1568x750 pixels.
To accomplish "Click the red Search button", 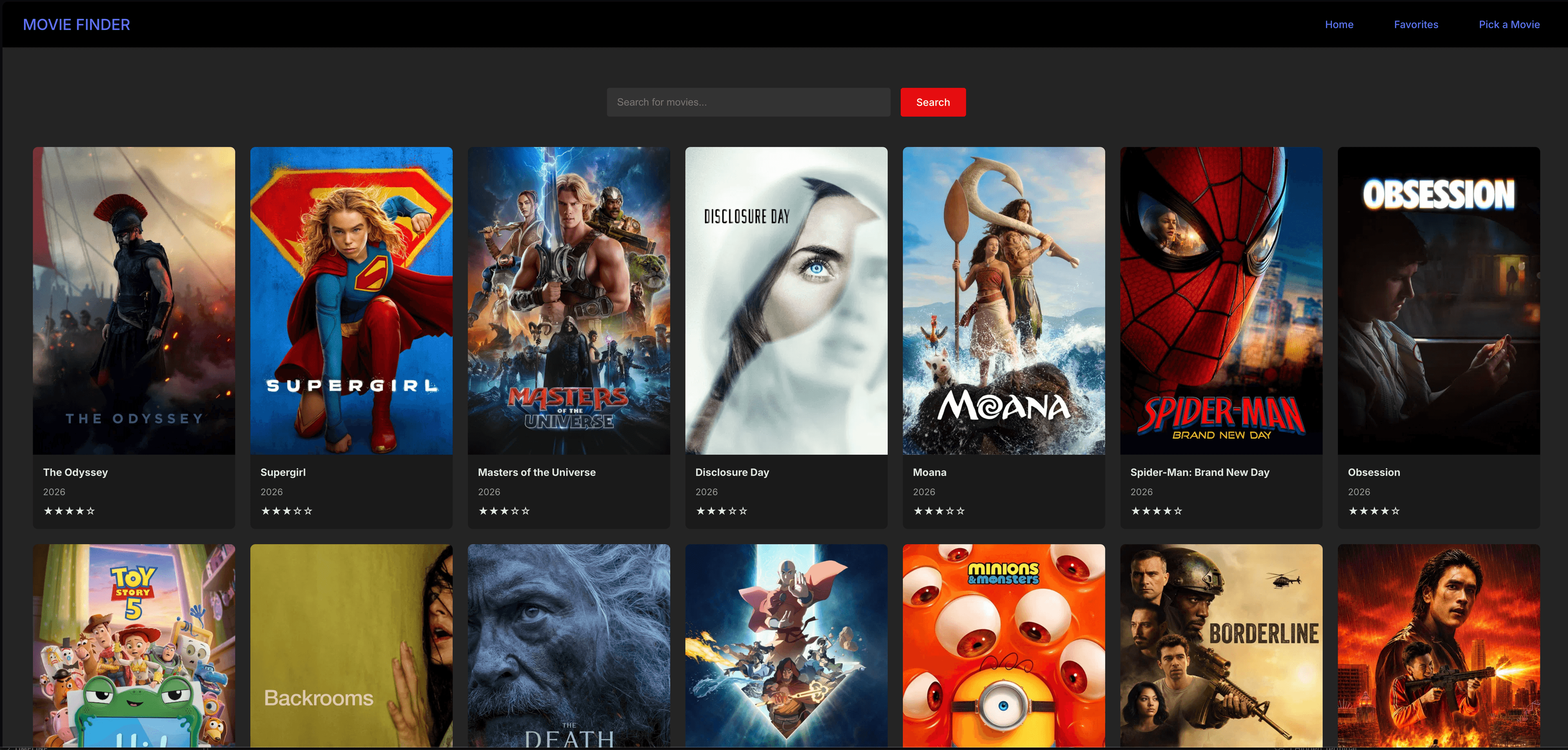I will [933, 102].
